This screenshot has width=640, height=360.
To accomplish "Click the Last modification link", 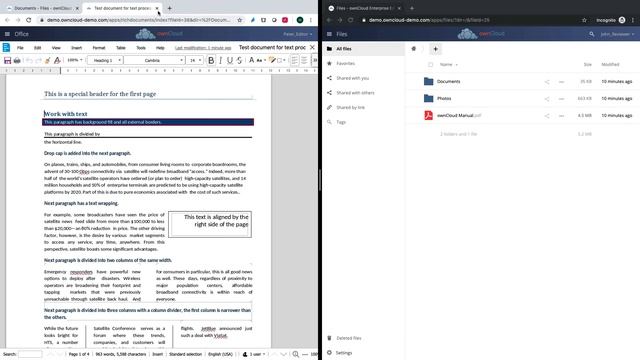I will (203, 48).
